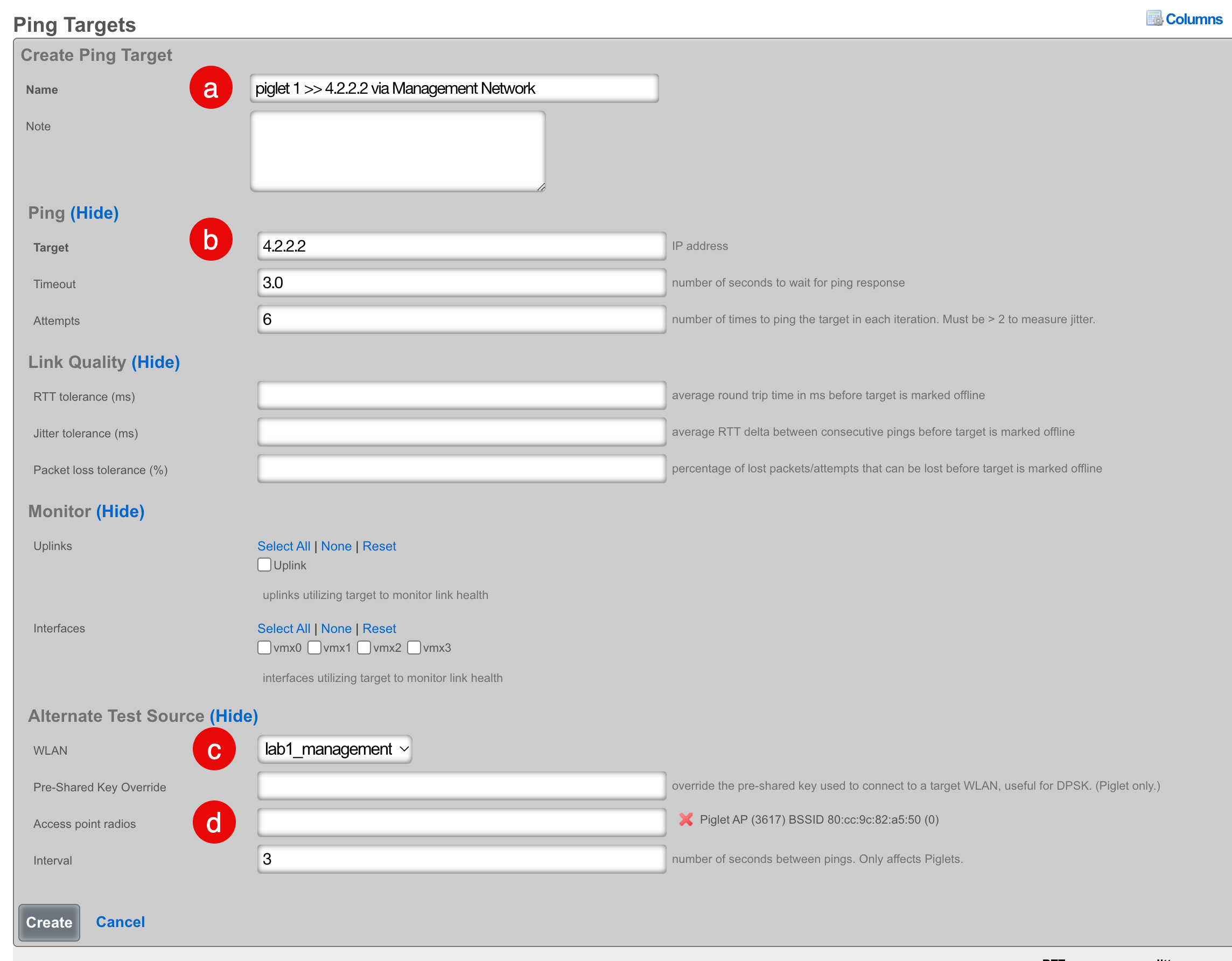This screenshot has width=1232, height=961.
Task: Collapse the Link Quality section
Action: click(x=156, y=361)
